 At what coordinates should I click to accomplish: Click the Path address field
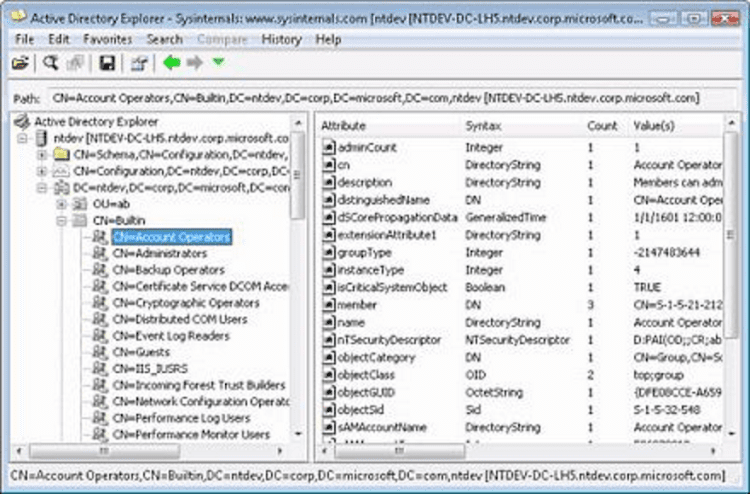click(x=391, y=99)
